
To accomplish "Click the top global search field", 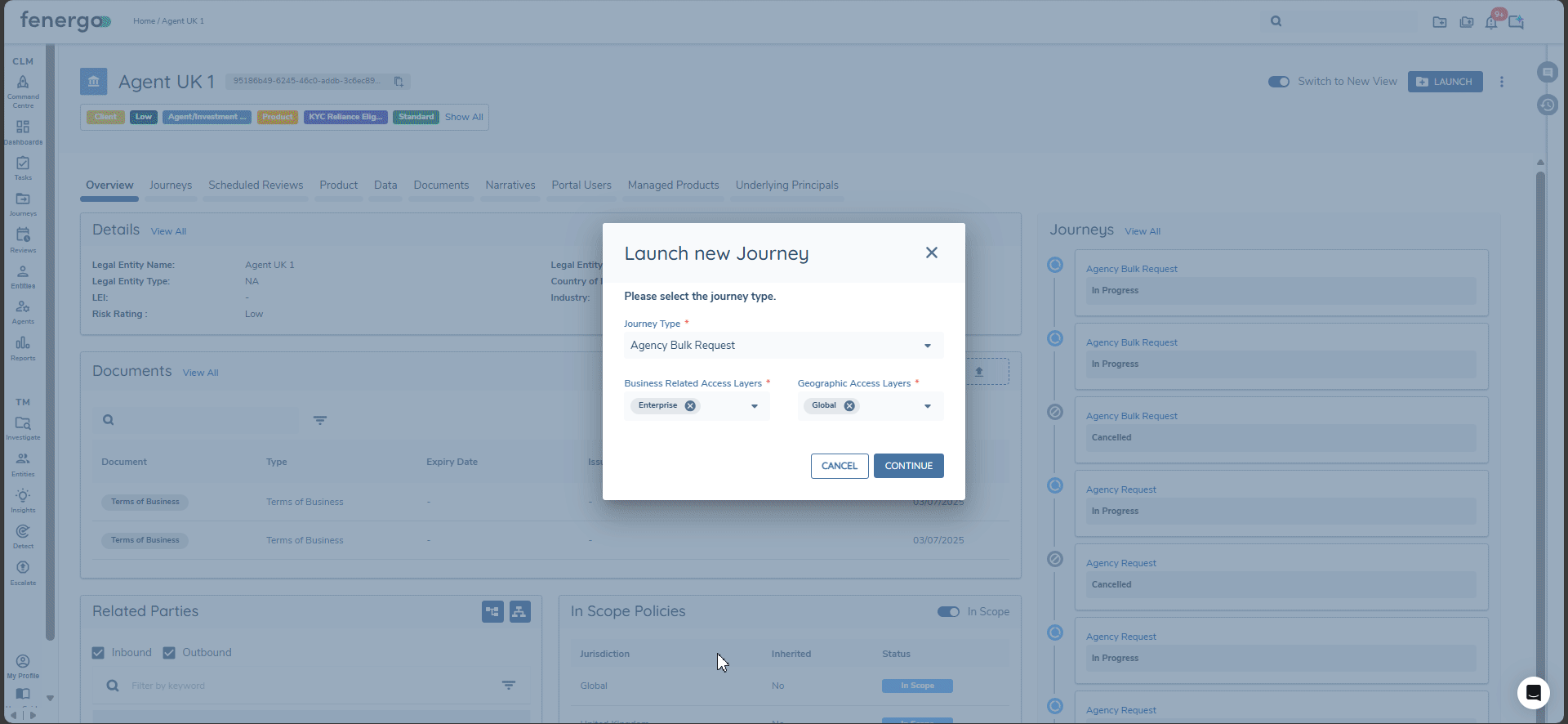I will (x=1347, y=21).
